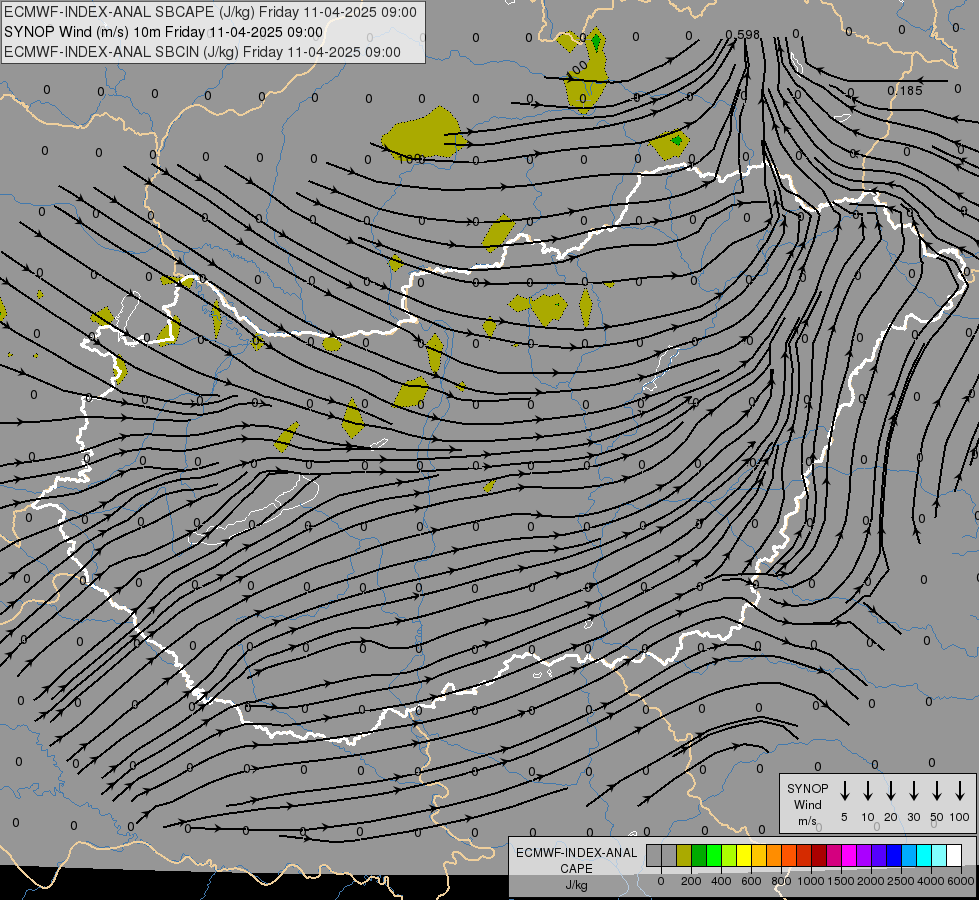The image size is (979, 900).
Task: Select the 2000 tick label on CAPE scale
Action: point(871,881)
